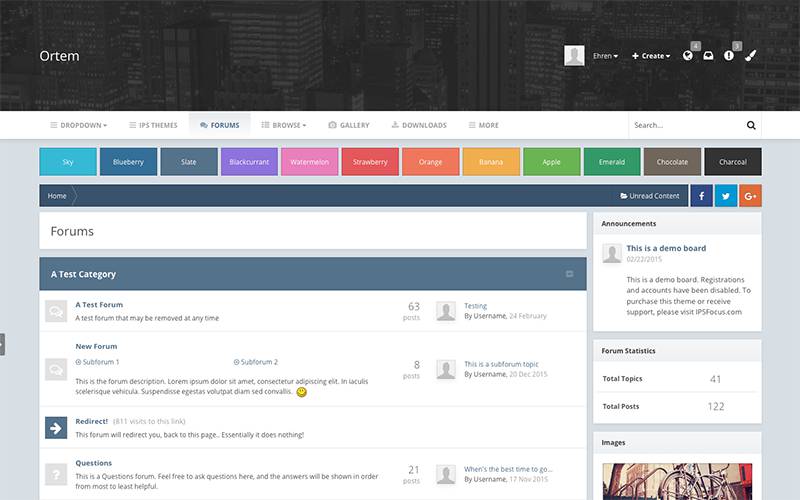Open When's the best time to go topic
The image size is (800, 500).
pos(508,469)
